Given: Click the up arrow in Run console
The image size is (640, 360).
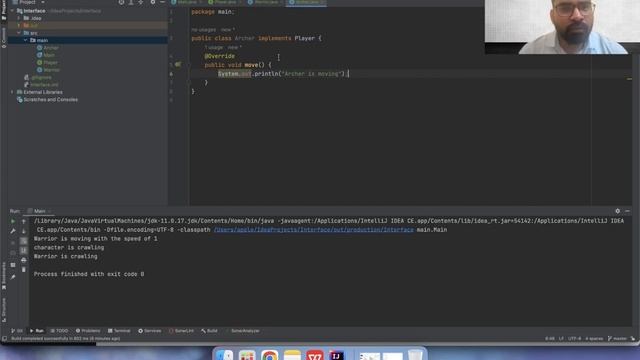Looking at the screenshot, I should (x=24, y=221).
